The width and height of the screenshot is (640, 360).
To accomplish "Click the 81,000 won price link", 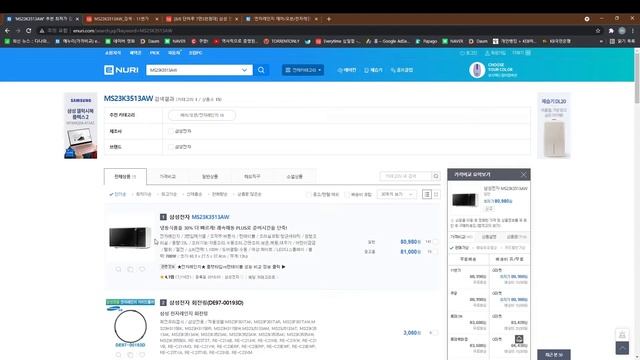I will pos(410,251).
